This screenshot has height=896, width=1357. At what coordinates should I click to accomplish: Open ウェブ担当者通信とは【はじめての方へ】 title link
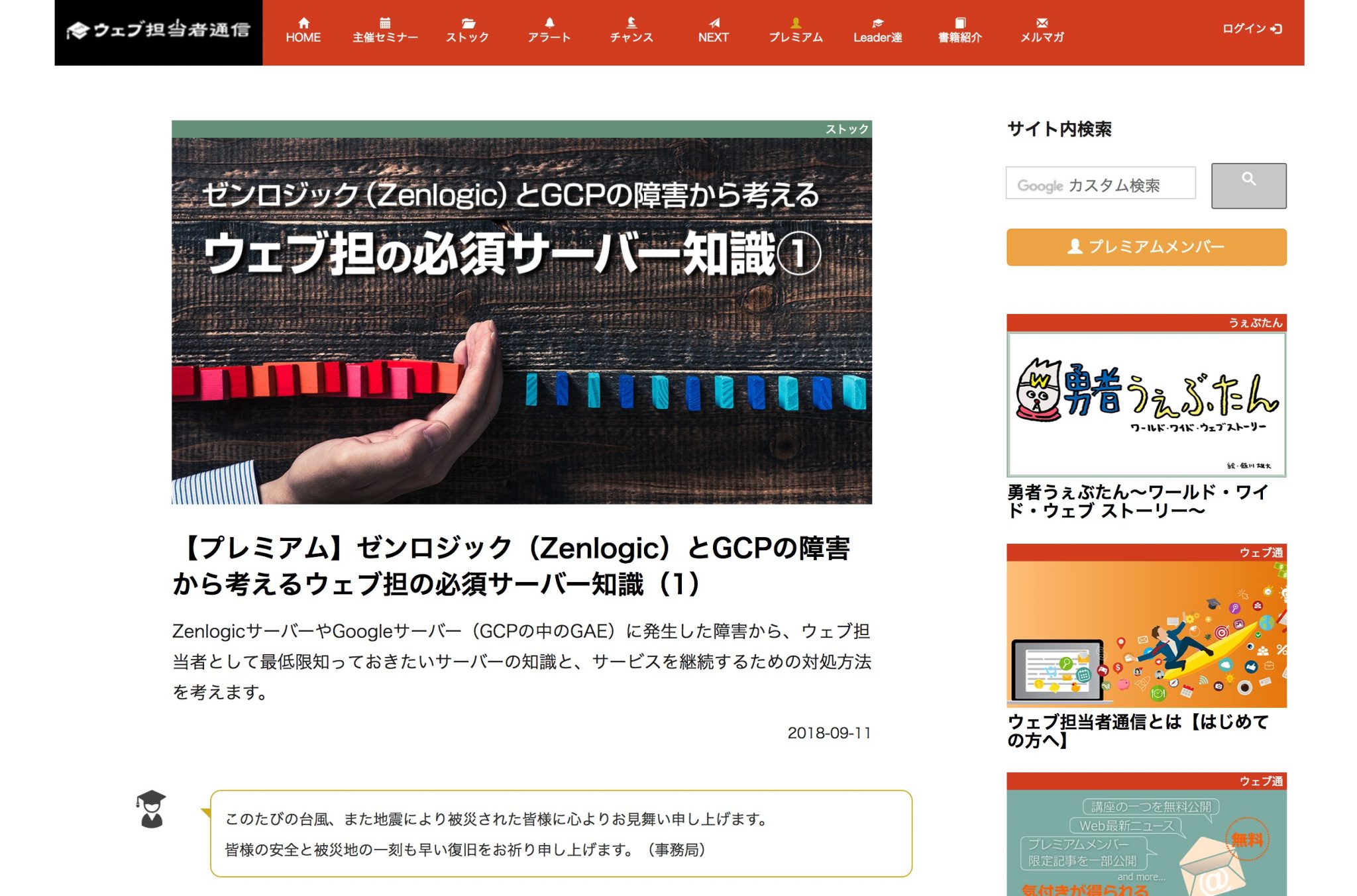click(1138, 731)
